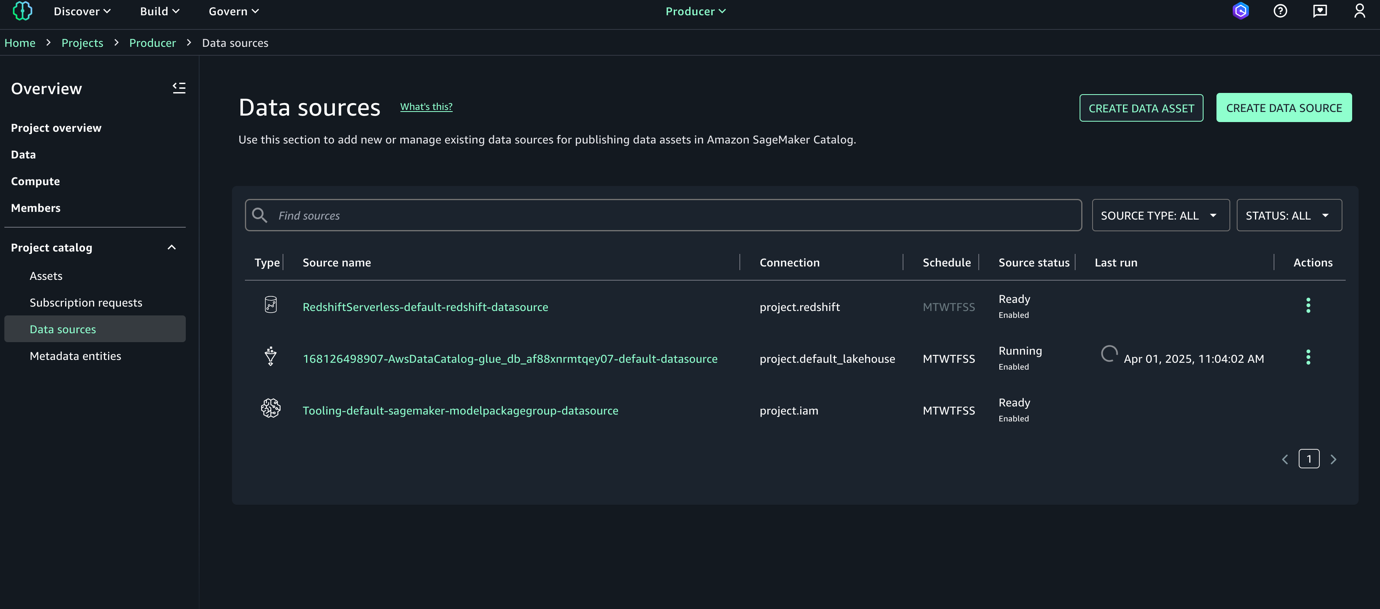The image size is (1380, 609).
Task: Click the Create Data Asset button
Action: pyautogui.click(x=1141, y=108)
